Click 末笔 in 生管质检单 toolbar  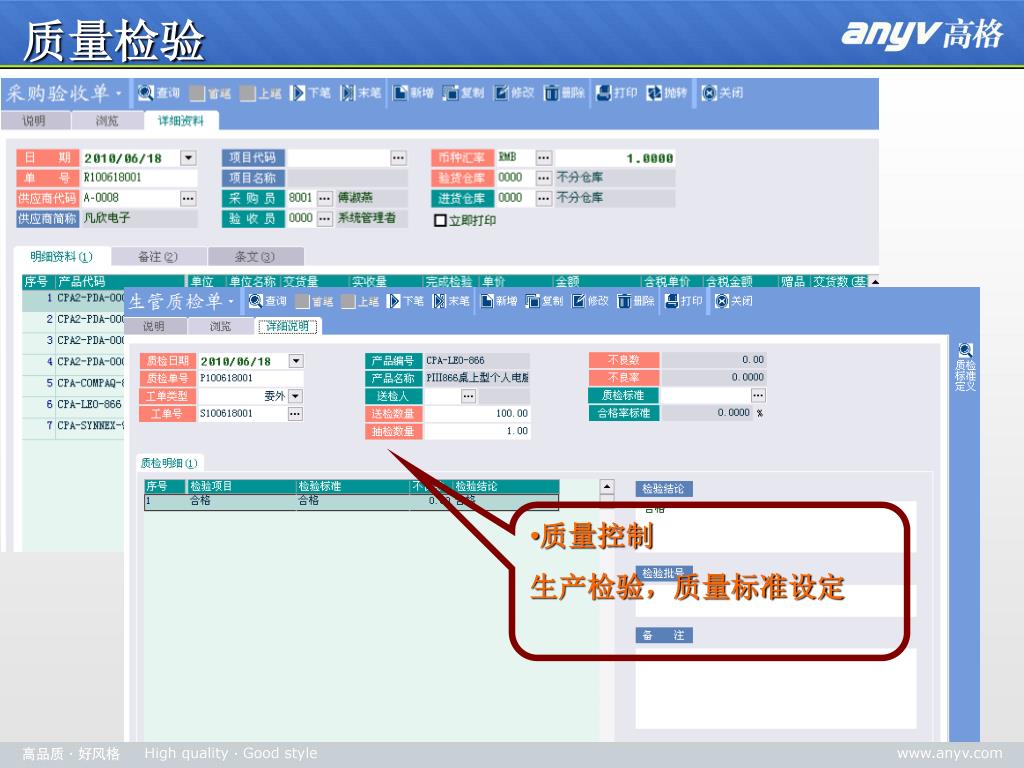coord(451,301)
